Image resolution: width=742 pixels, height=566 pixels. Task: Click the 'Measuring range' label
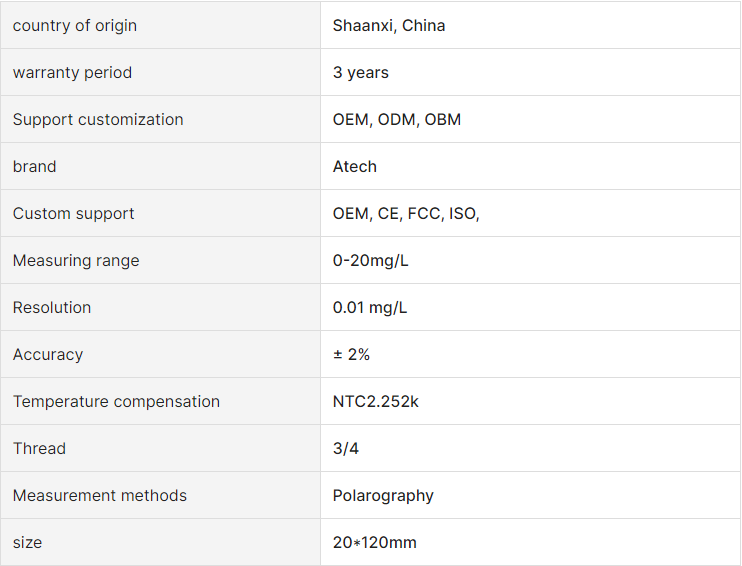pyautogui.click(x=76, y=260)
